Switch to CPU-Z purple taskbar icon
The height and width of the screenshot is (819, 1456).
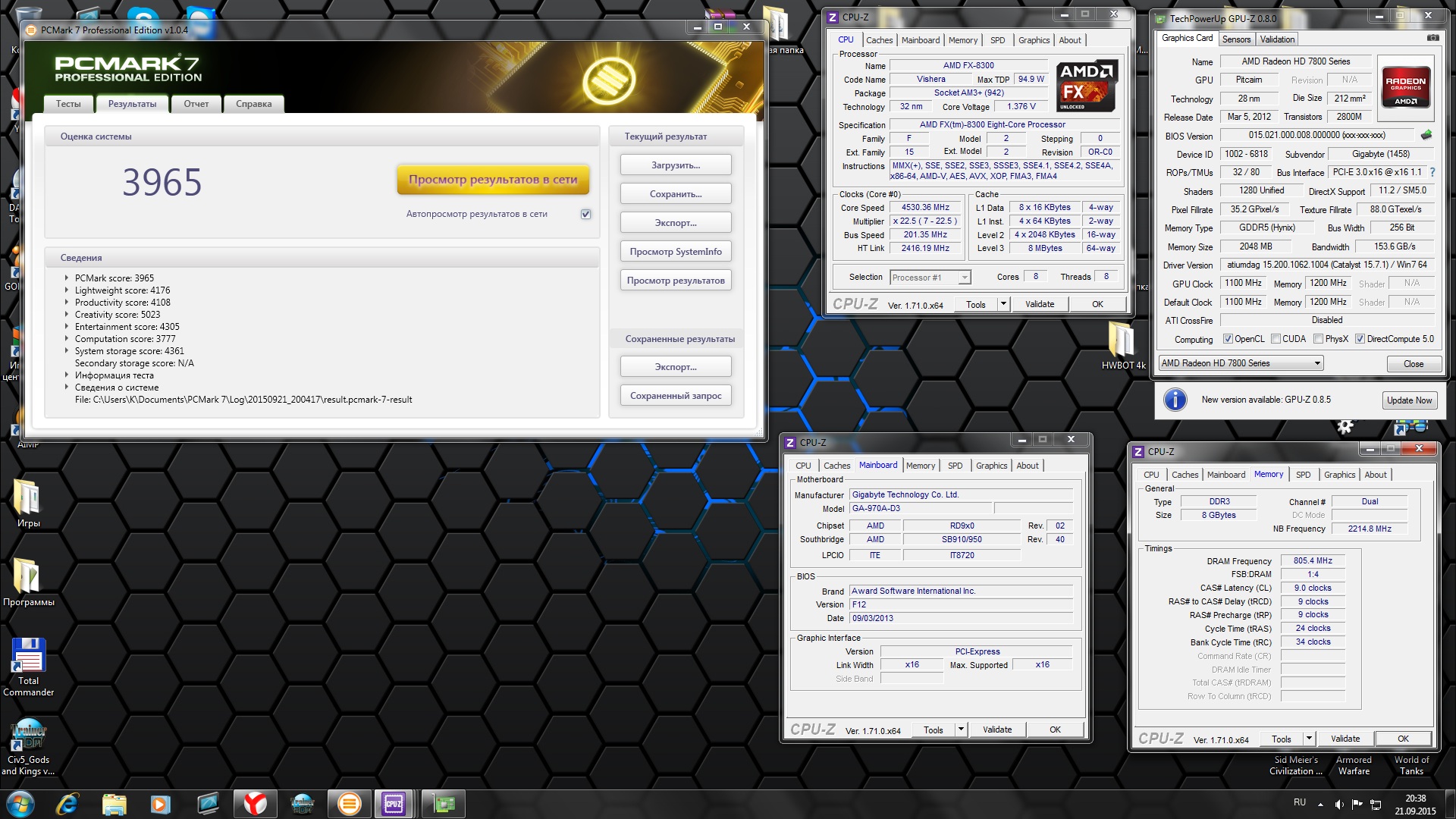(x=394, y=804)
